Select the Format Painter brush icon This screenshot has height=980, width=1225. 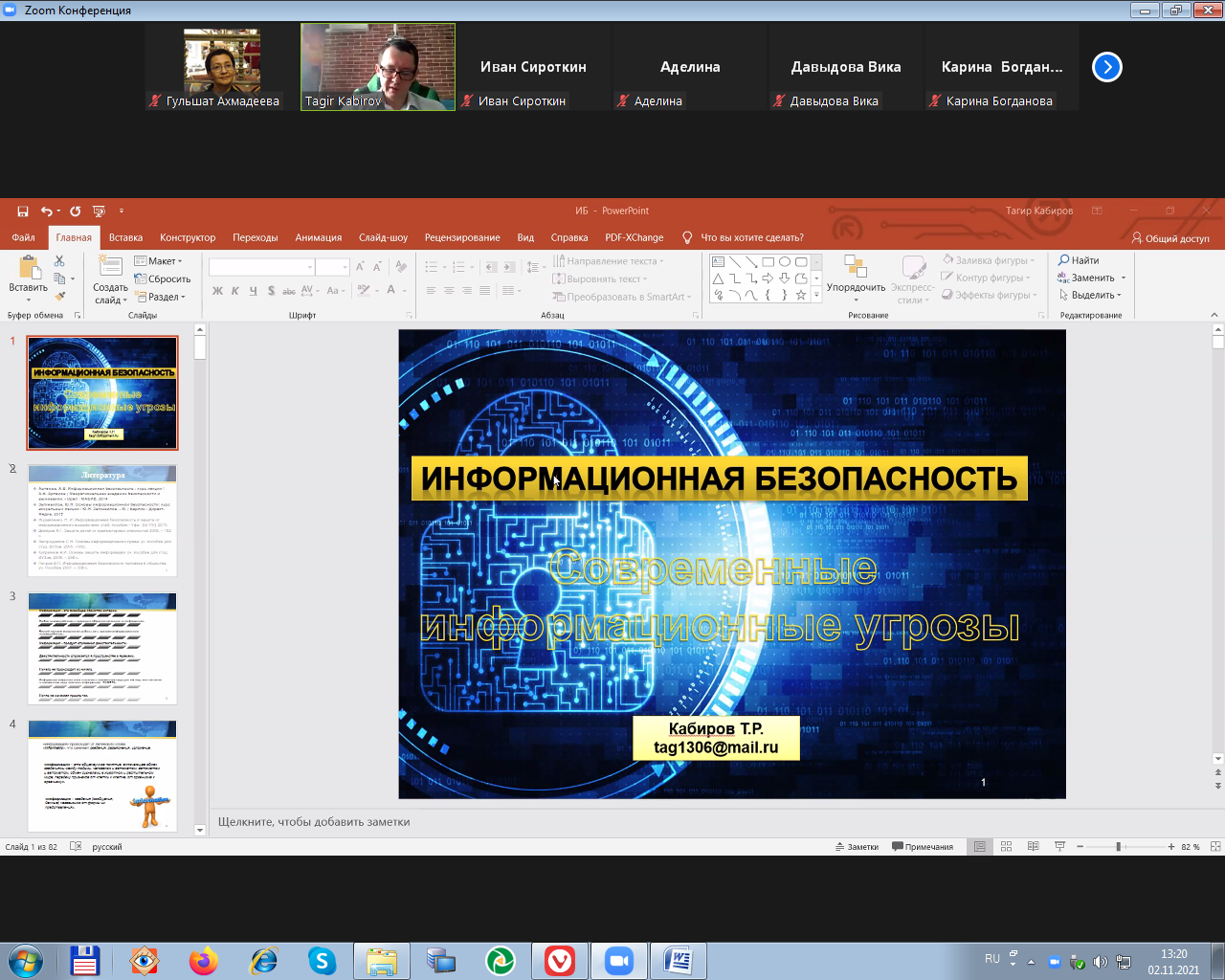coord(59,297)
